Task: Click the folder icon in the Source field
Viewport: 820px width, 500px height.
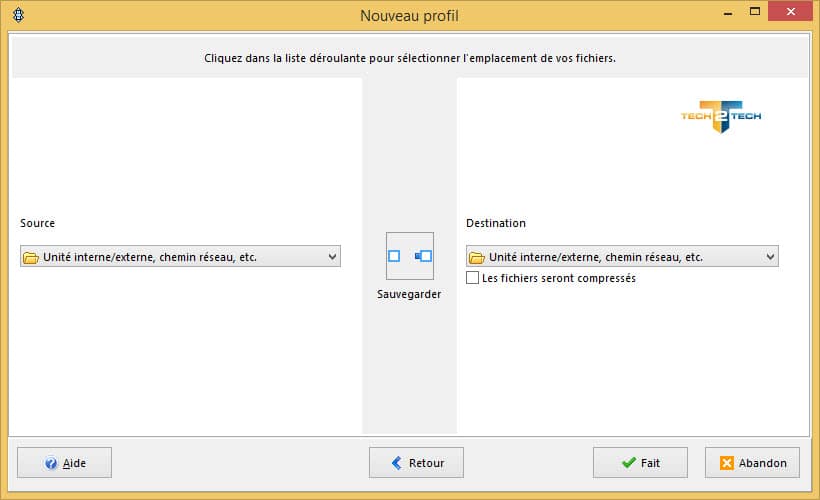Action: tap(30, 257)
